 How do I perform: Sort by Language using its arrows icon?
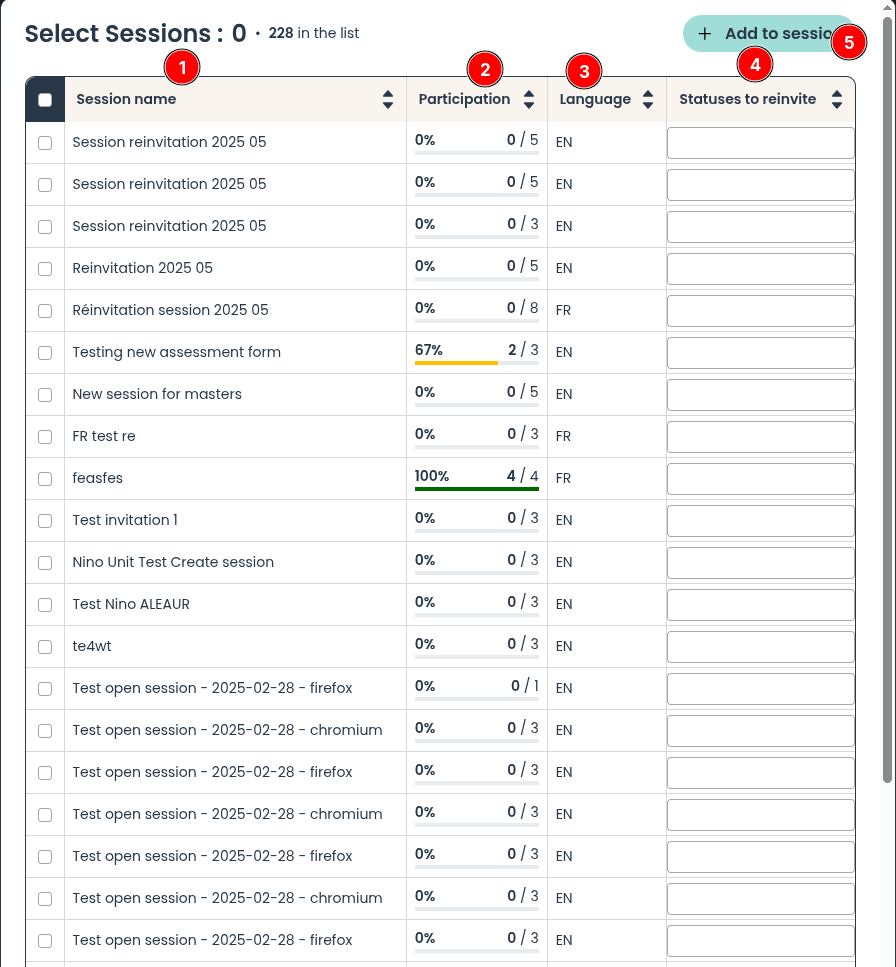[648, 100]
